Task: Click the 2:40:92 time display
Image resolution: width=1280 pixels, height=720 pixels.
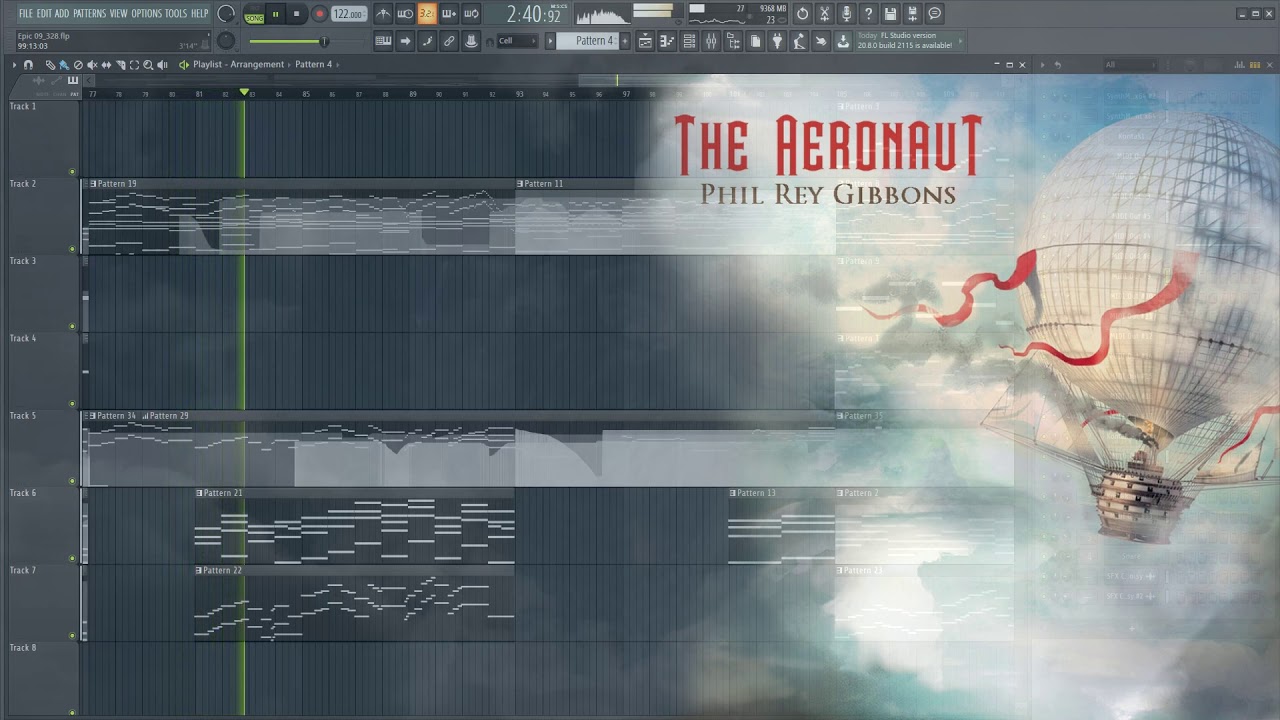Action: 533,14
